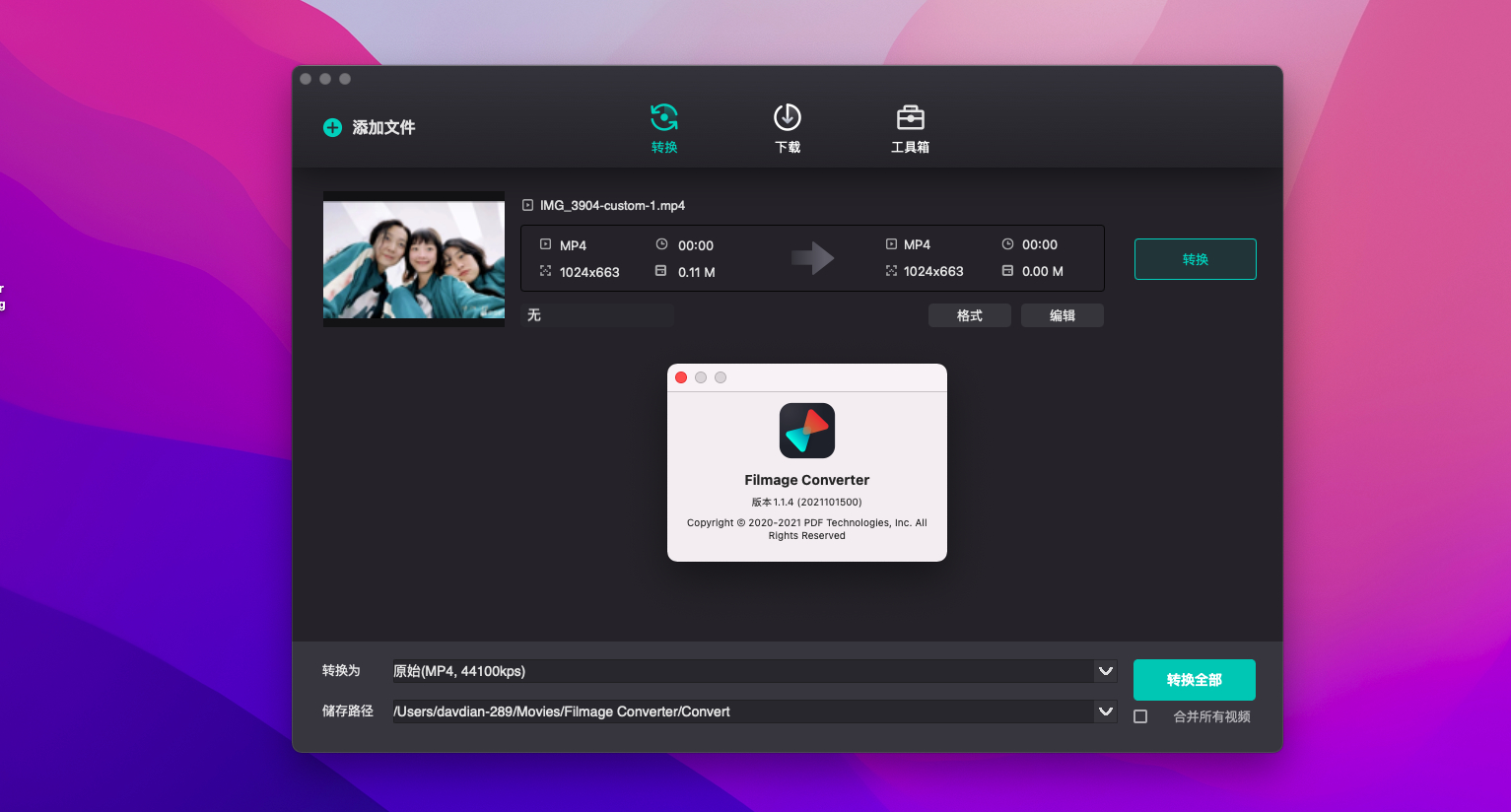
Task: Click the source MP4 format icon
Action: 545,244
